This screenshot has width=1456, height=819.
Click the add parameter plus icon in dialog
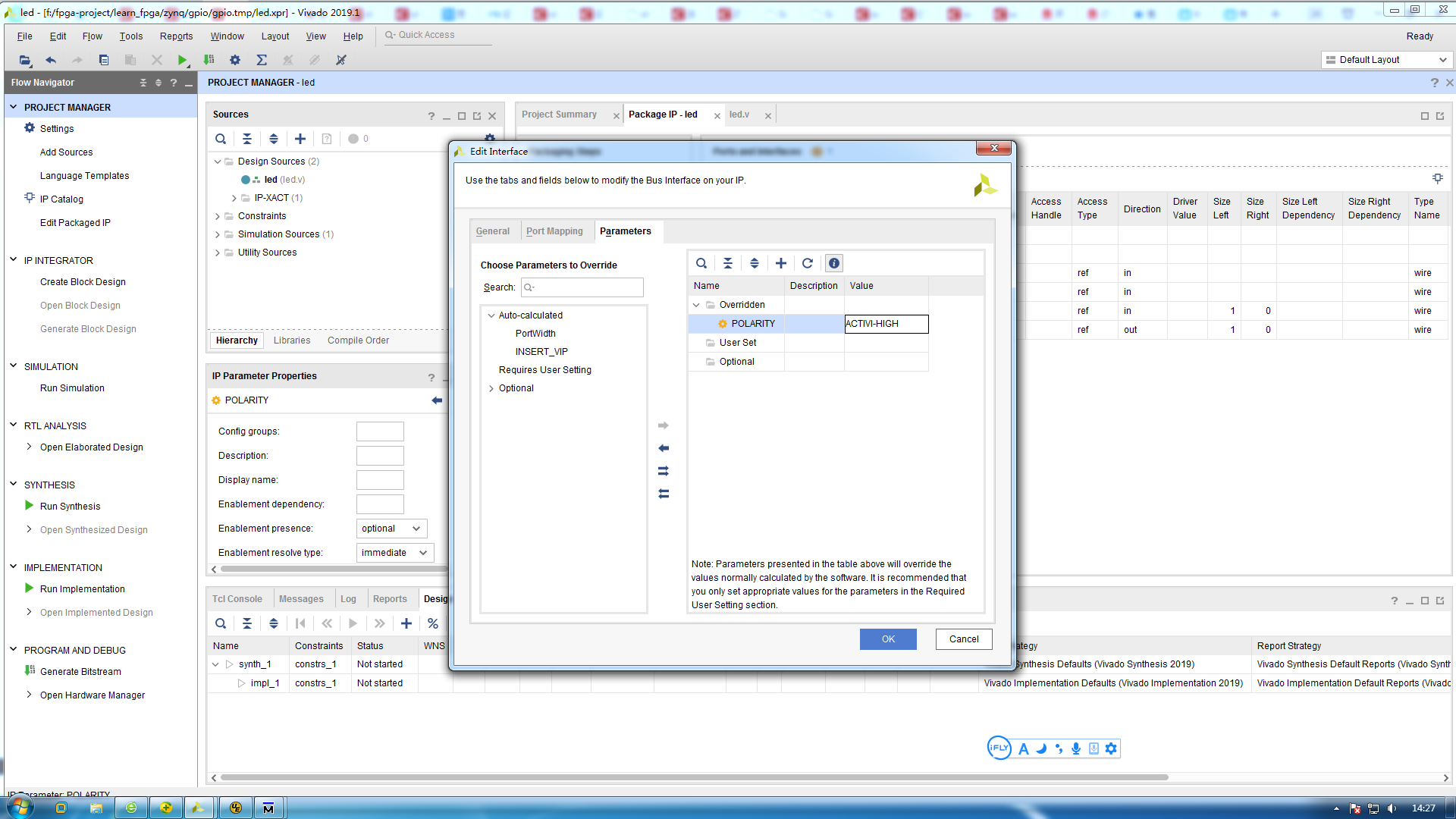tap(780, 263)
